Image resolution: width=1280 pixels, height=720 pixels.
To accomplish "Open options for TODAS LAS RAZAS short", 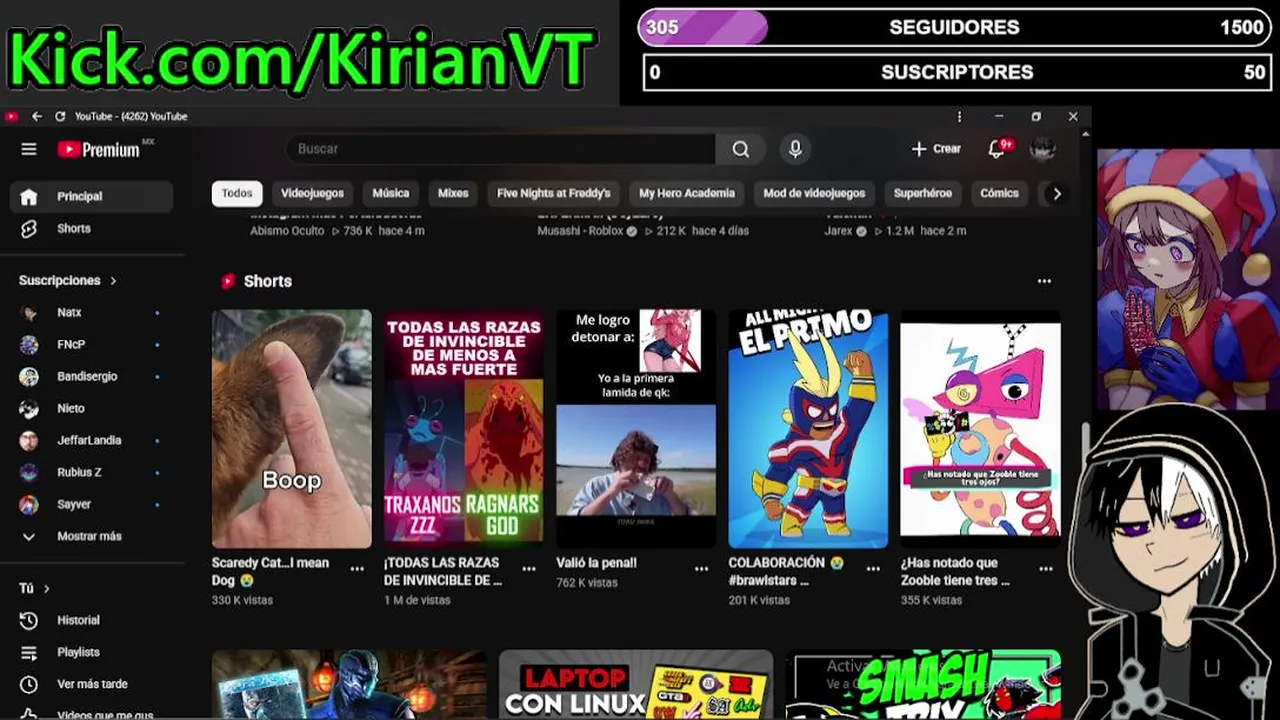I will coord(529,568).
